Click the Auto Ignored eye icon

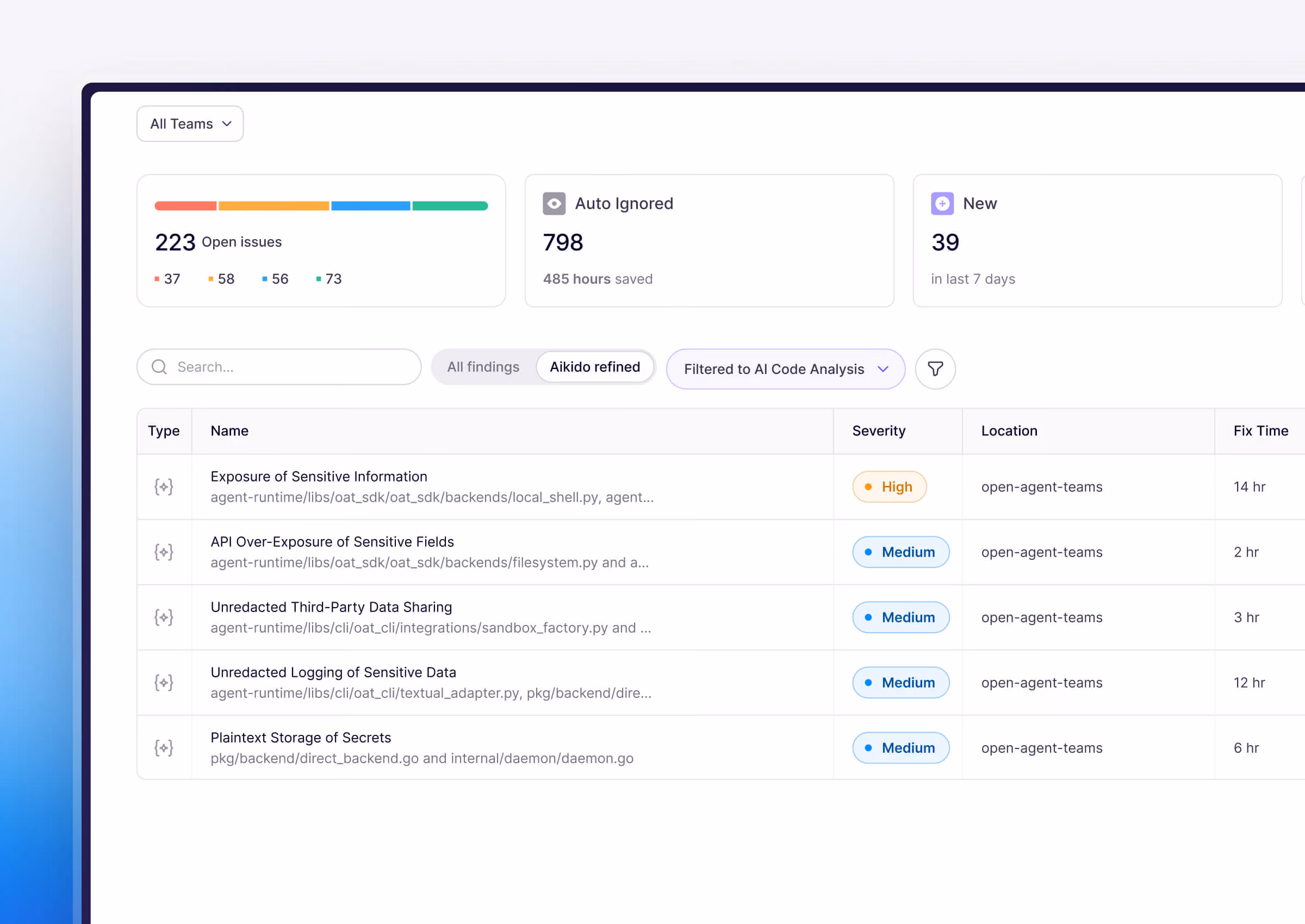coord(554,203)
